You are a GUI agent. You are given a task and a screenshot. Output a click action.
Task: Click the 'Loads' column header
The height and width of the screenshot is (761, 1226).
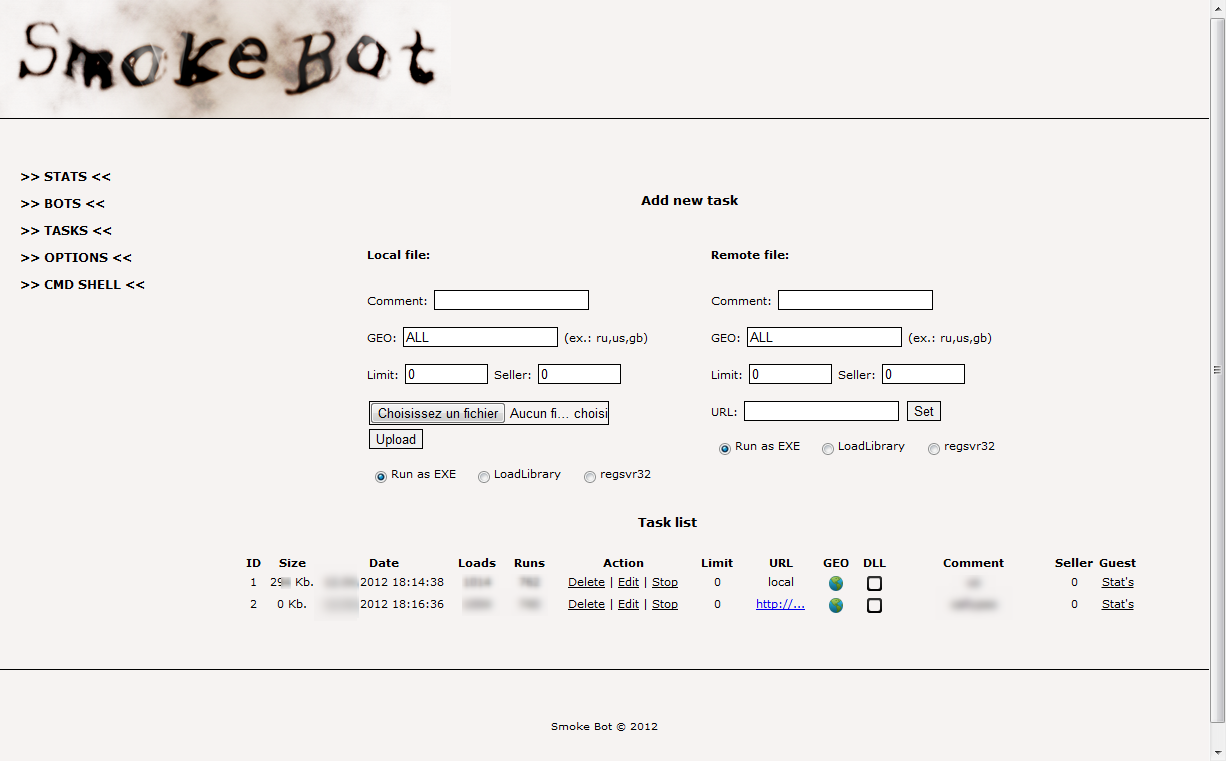click(477, 563)
